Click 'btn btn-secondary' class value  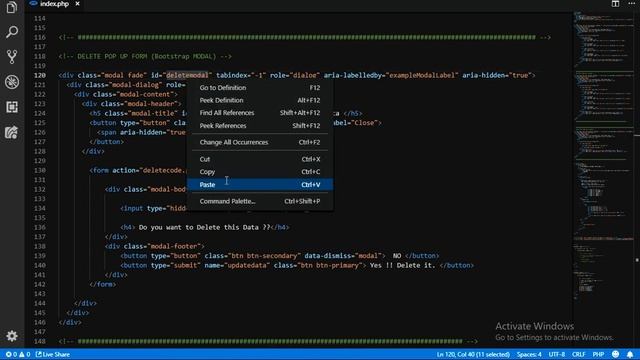click(264, 256)
